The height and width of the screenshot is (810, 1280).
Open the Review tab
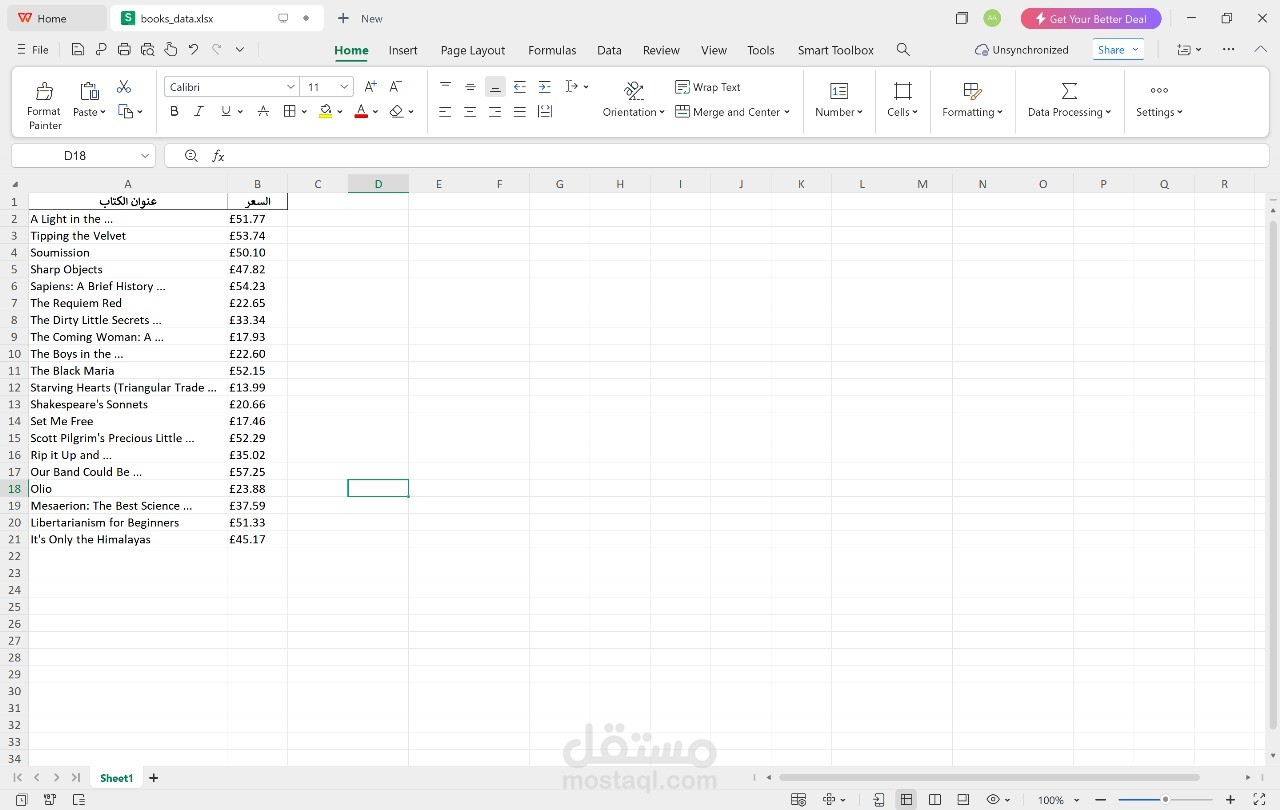click(x=661, y=50)
